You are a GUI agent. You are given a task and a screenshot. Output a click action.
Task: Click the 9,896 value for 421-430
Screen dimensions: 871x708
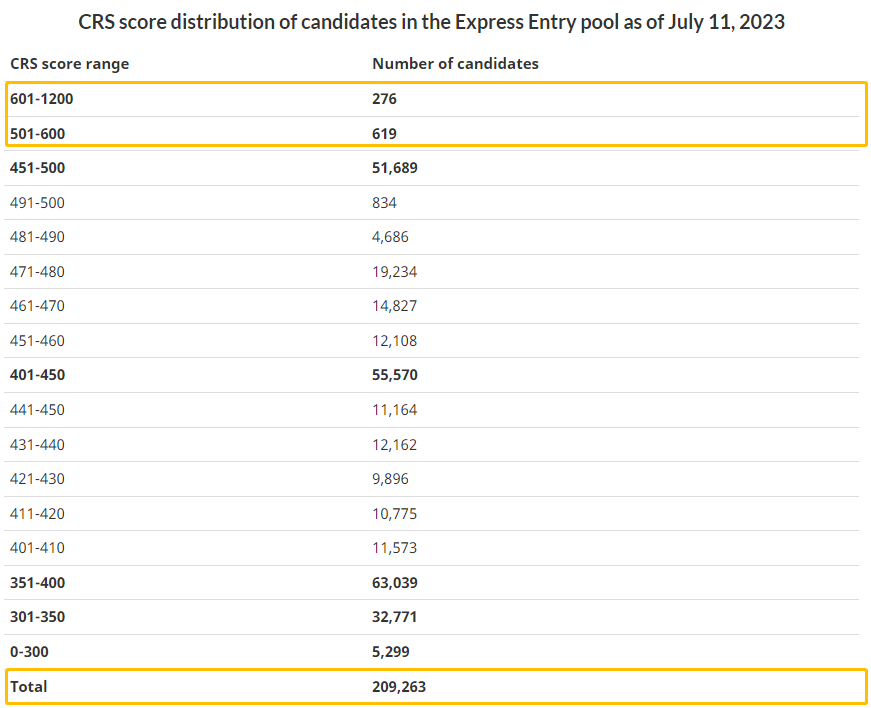(x=391, y=479)
